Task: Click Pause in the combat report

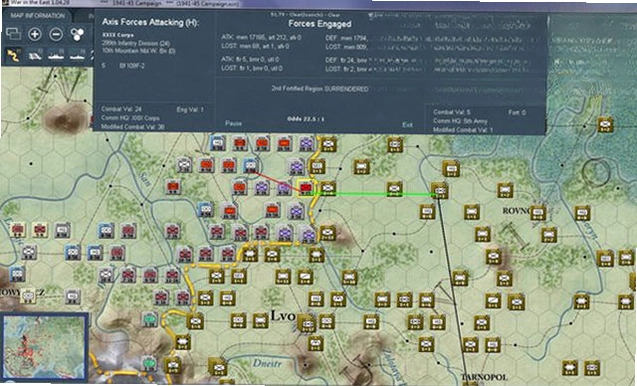Action: tap(233, 123)
